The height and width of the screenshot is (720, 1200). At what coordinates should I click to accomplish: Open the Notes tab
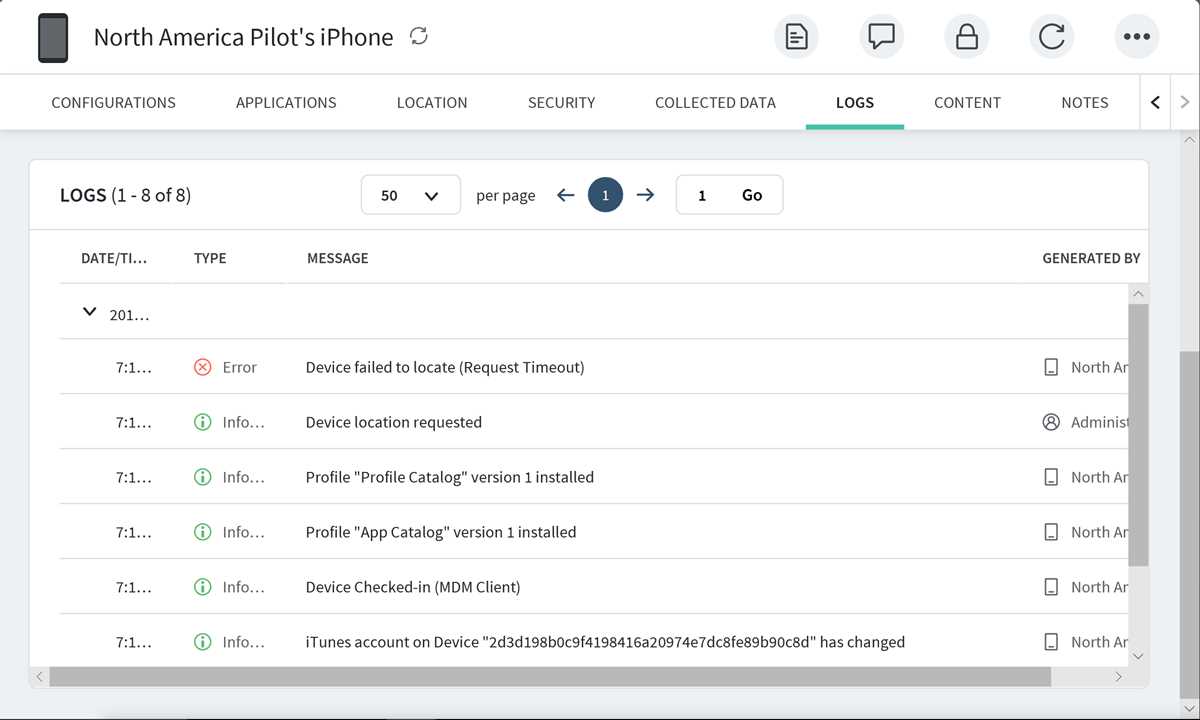pos(1085,102)
